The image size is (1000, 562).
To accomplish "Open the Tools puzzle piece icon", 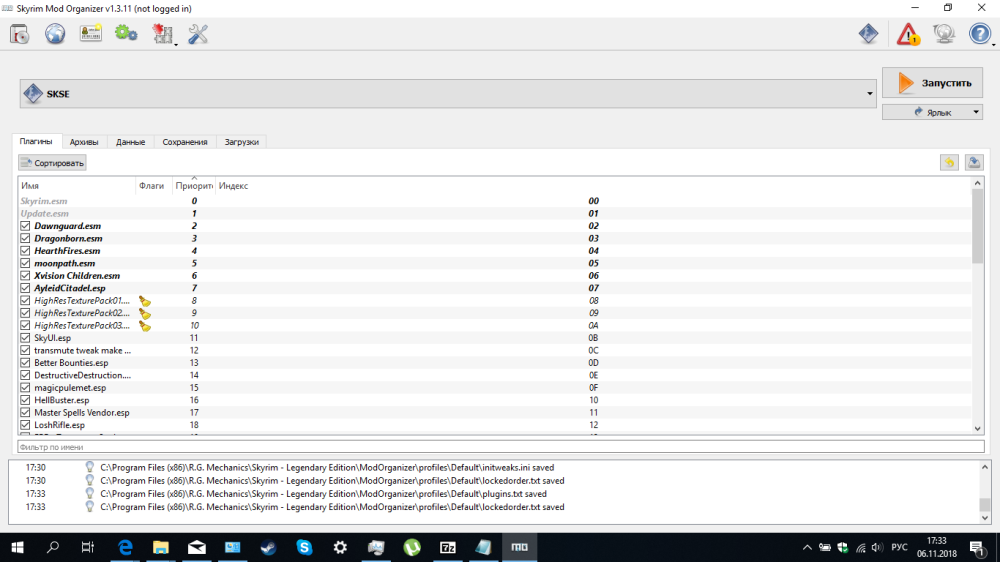I will [x=162, y=34].
